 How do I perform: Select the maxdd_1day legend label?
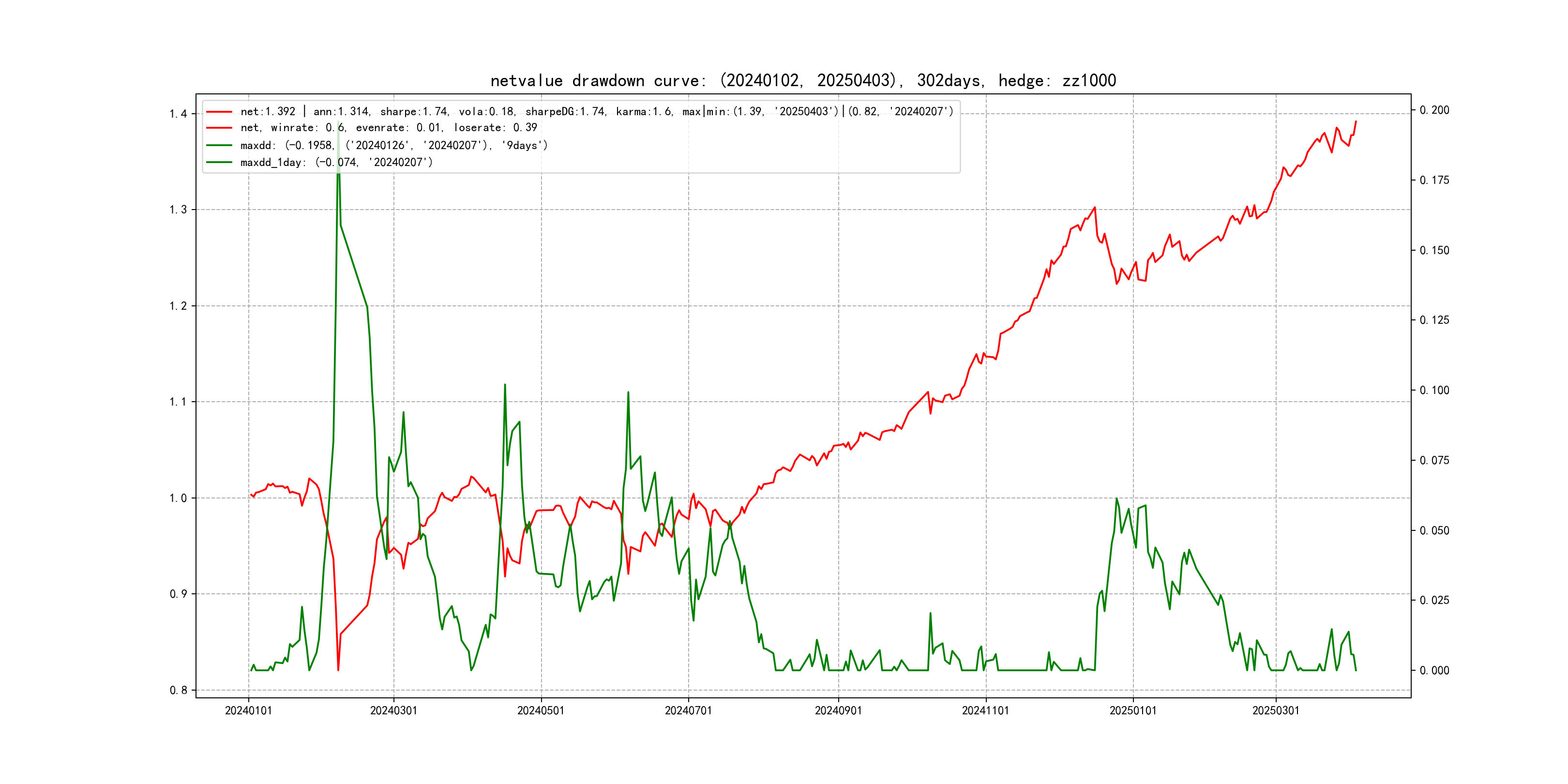coord(336,163)
